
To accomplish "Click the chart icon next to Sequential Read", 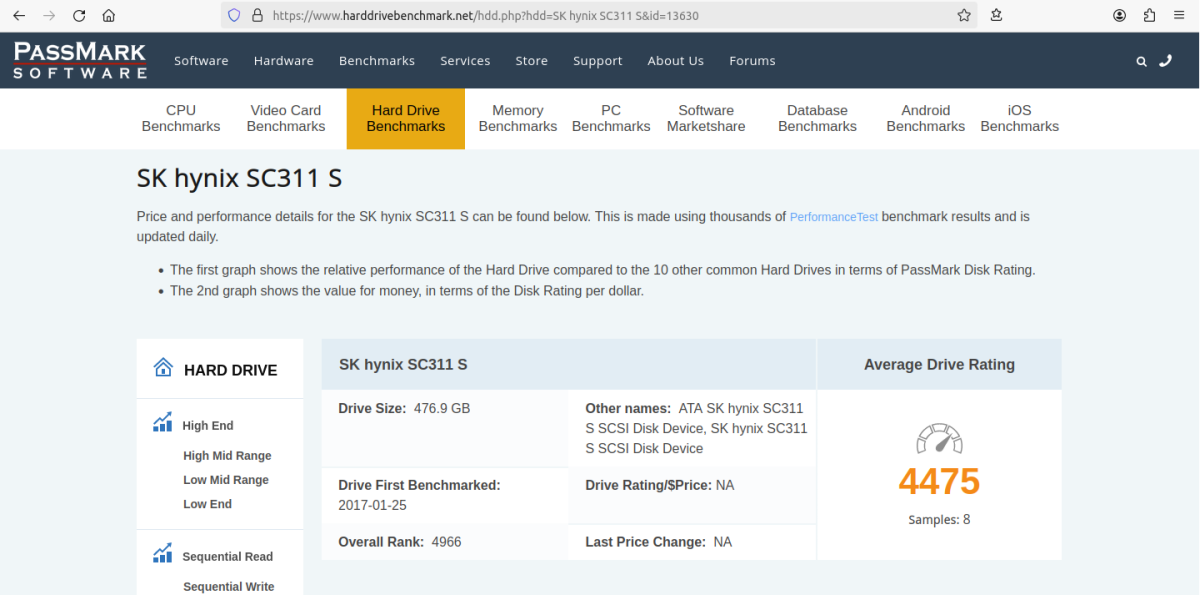I will point(163,553).
